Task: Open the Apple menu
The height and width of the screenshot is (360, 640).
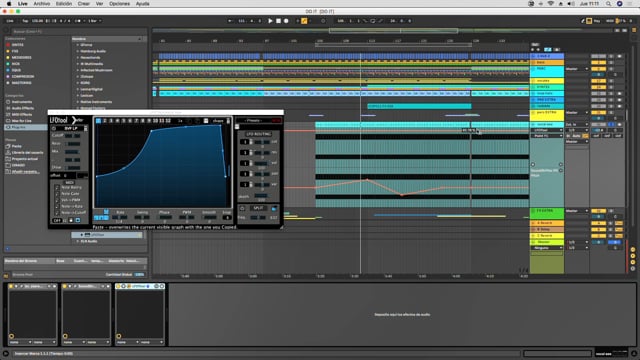Action: click(9, 4)
